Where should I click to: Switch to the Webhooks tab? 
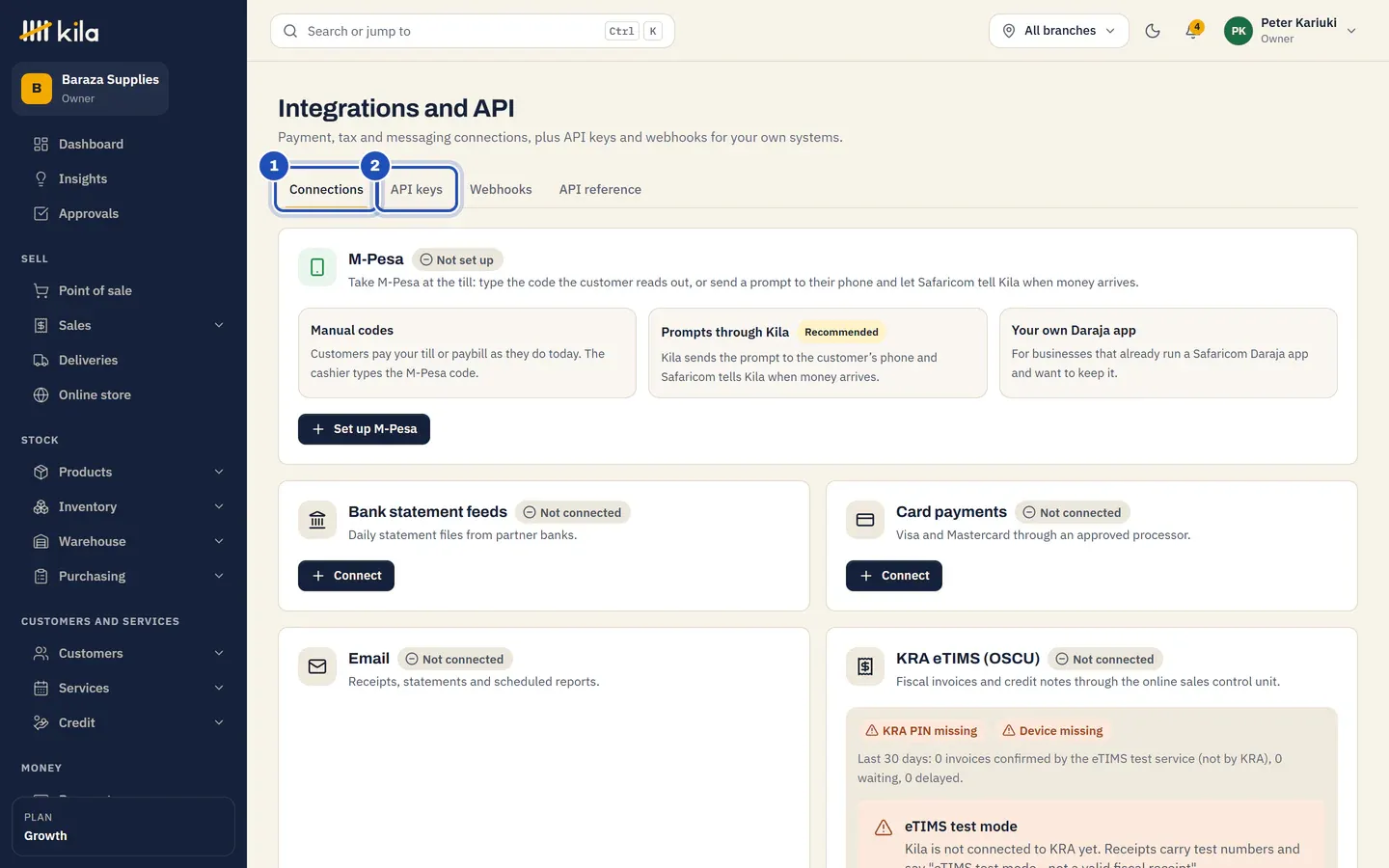coord(501,189)
